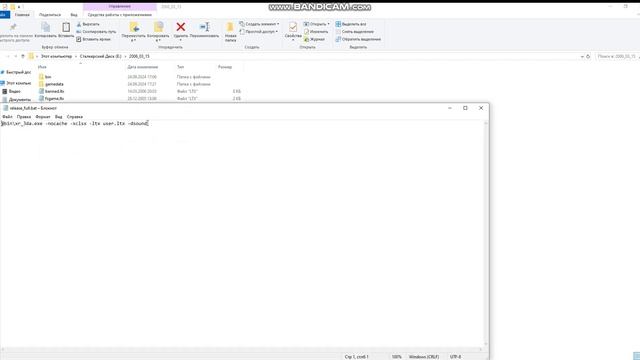Click Журнал in the Открыть group
The image size is (640, 360).
click(314, 39)
